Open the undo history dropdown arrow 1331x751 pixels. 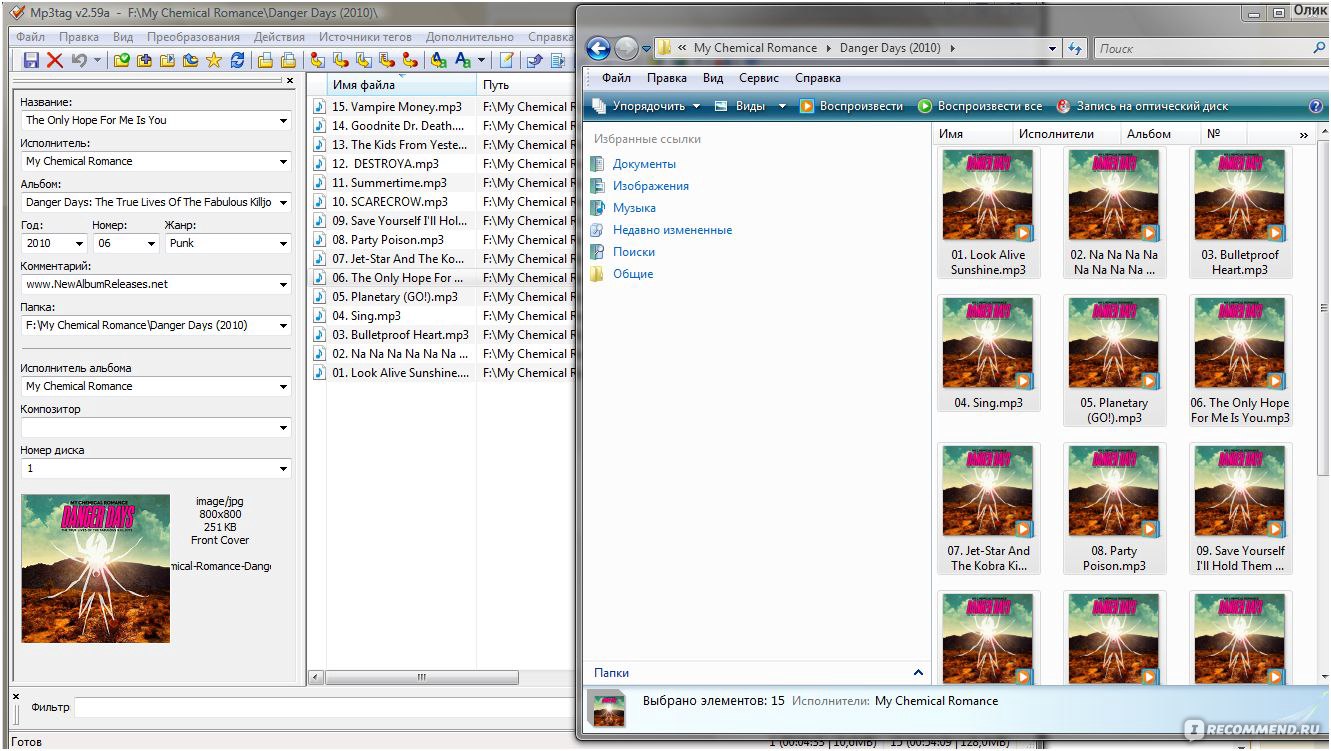tap(97, 60)
